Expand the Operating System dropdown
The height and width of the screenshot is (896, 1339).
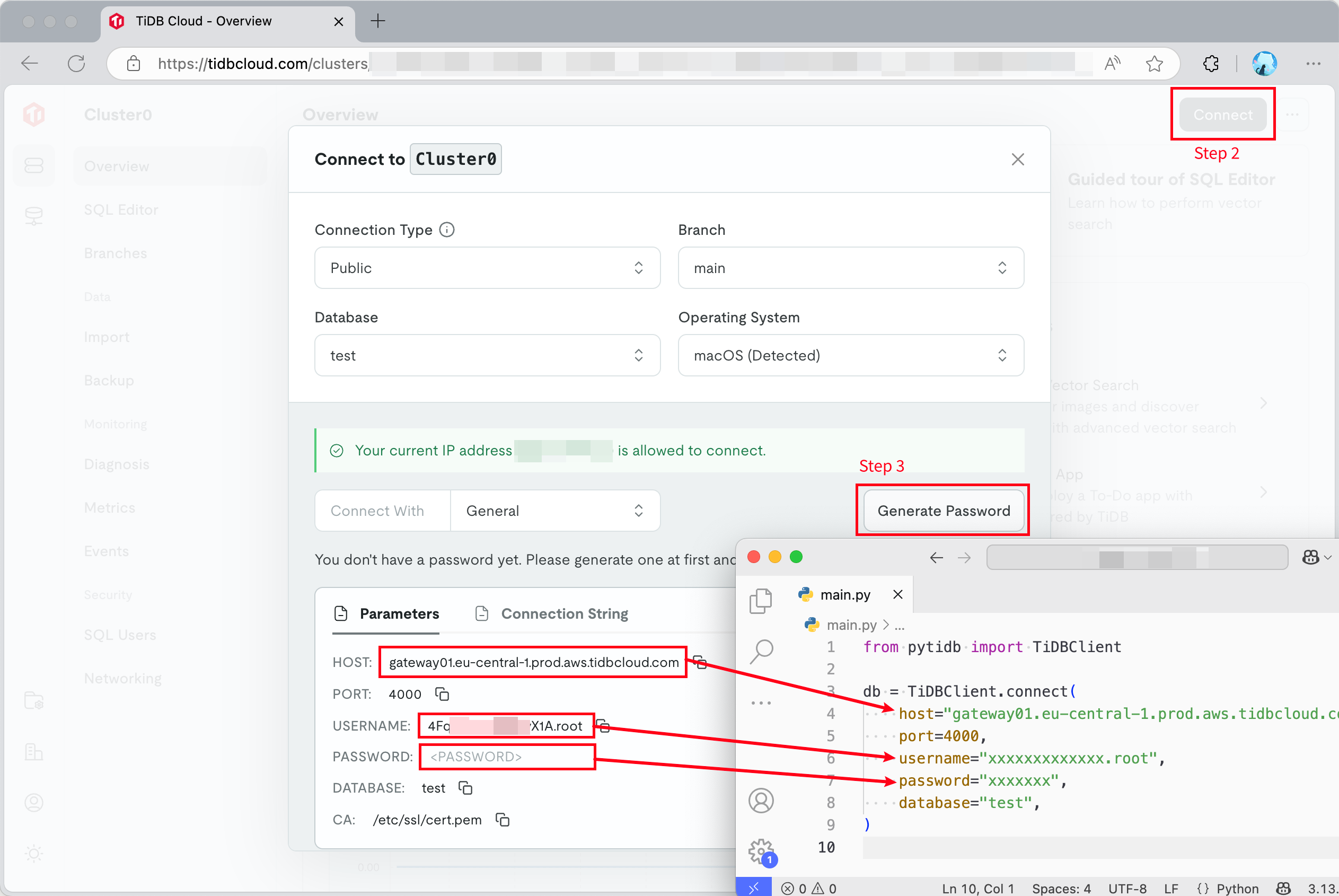click(x=851, y=355)
